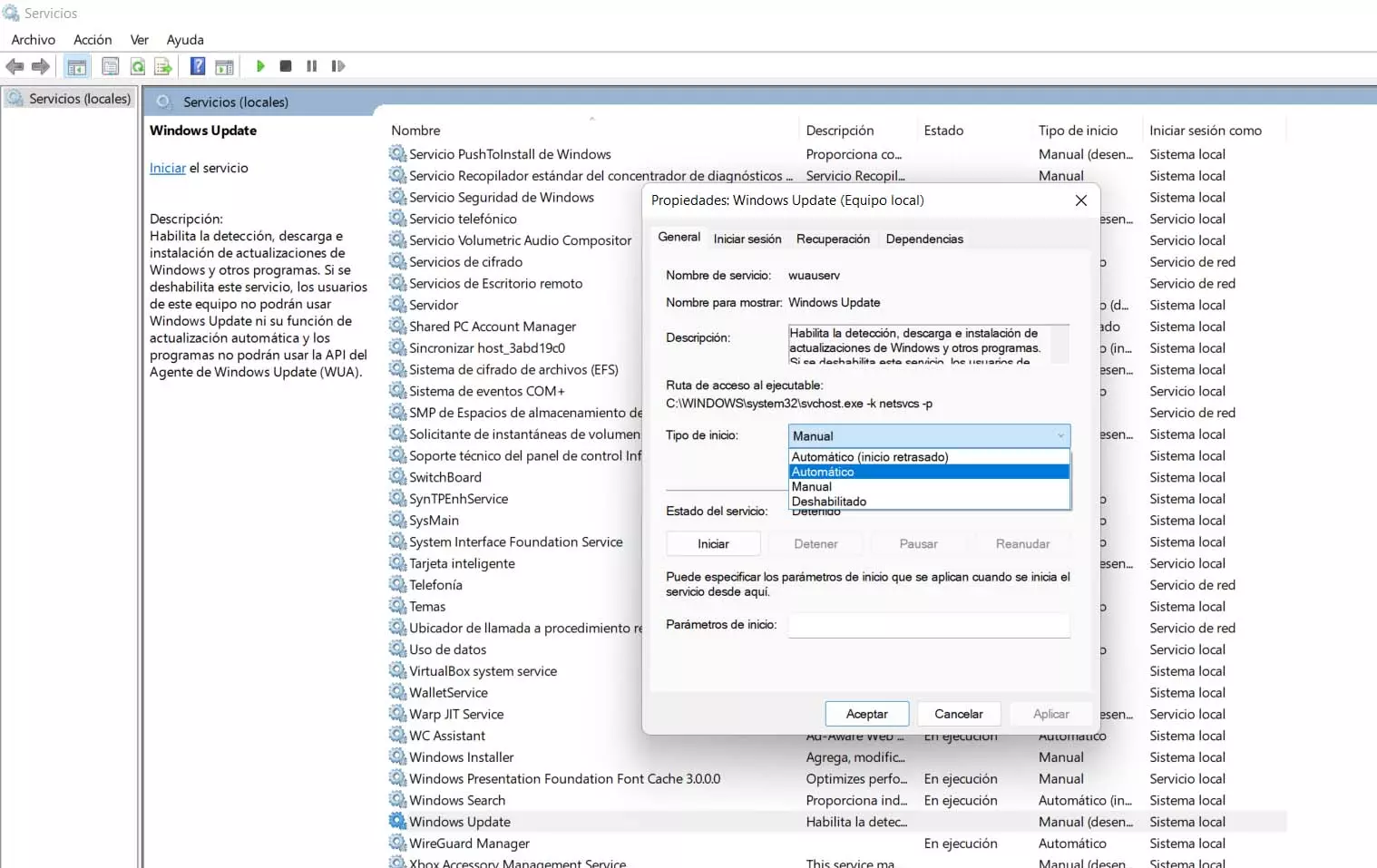
Task: Click inside the Parámetros de inicio field
Action: coord(927,625)
